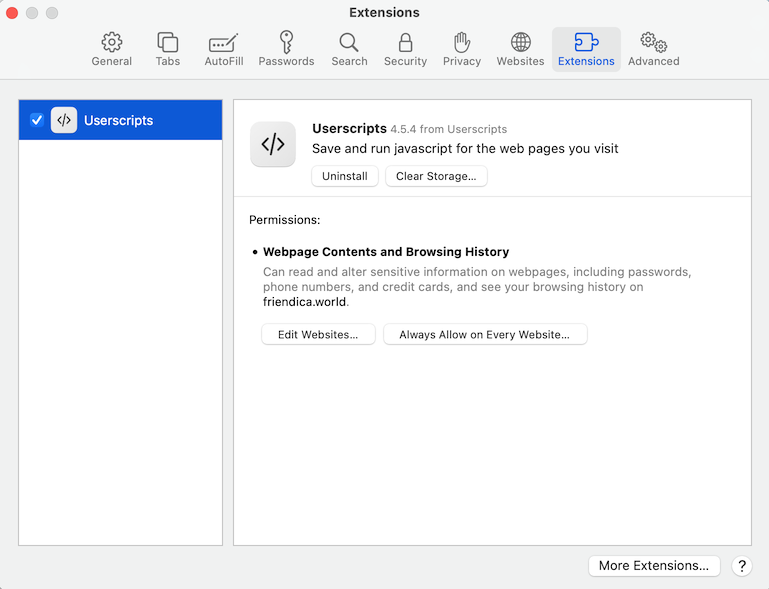
Task: Open the Search preferences pane
Action: point(349,50)
